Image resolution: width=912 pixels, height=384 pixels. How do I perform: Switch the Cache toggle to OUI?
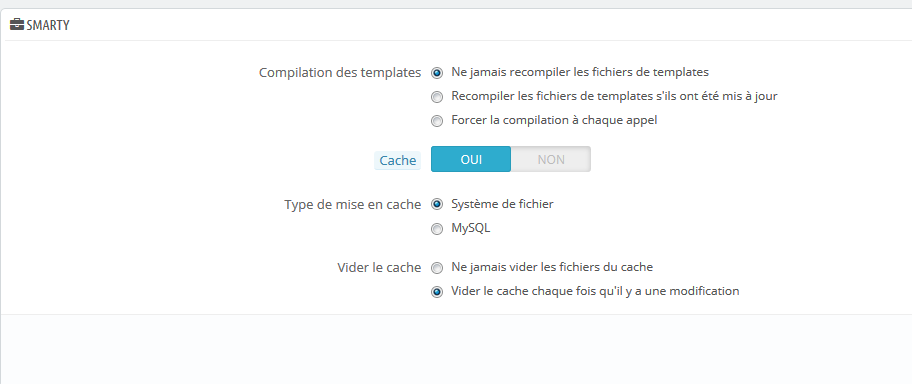(x=471, y=159)
